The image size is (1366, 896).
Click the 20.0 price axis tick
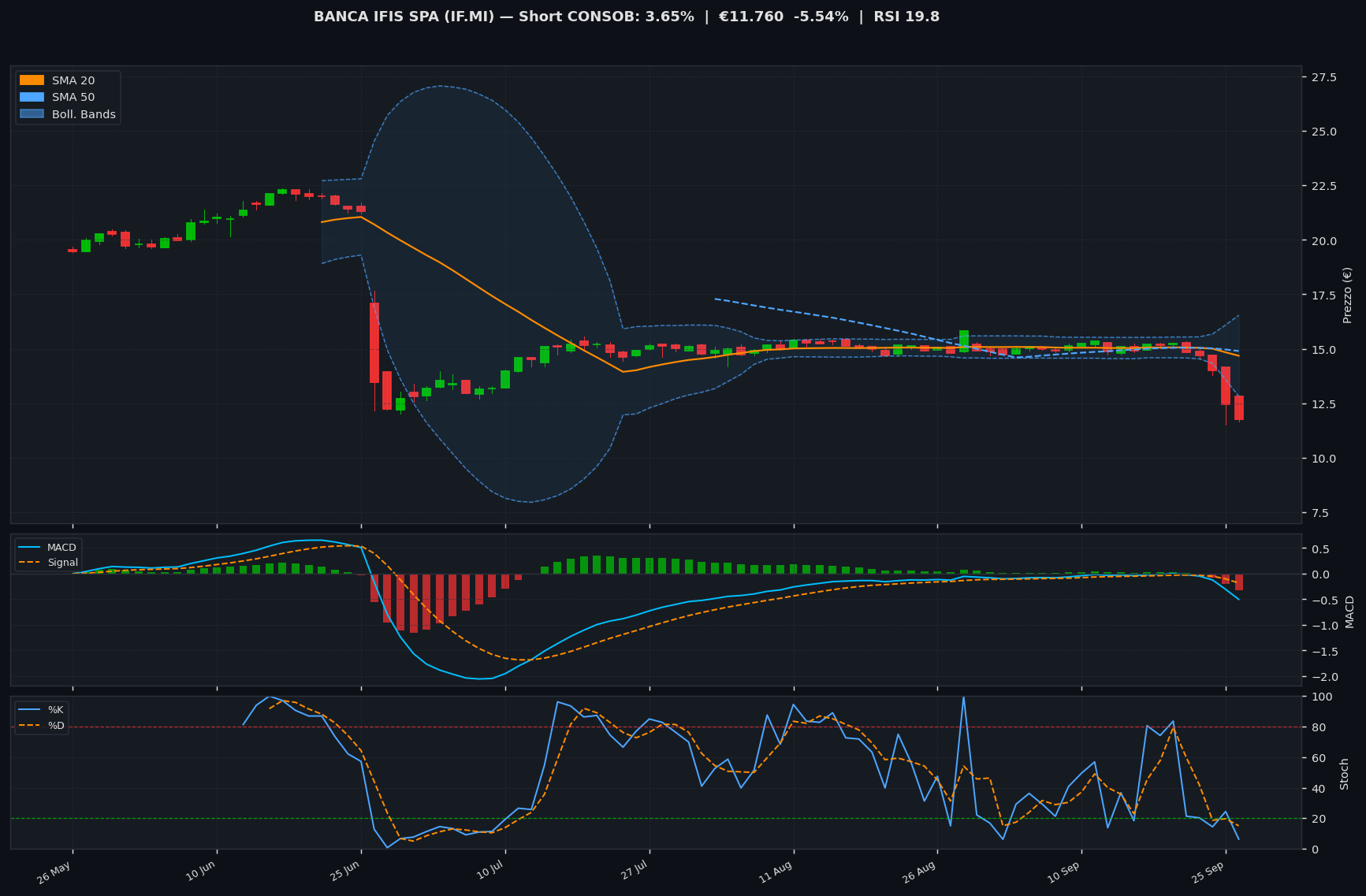pyautogui.click(x=1323, y=240)
